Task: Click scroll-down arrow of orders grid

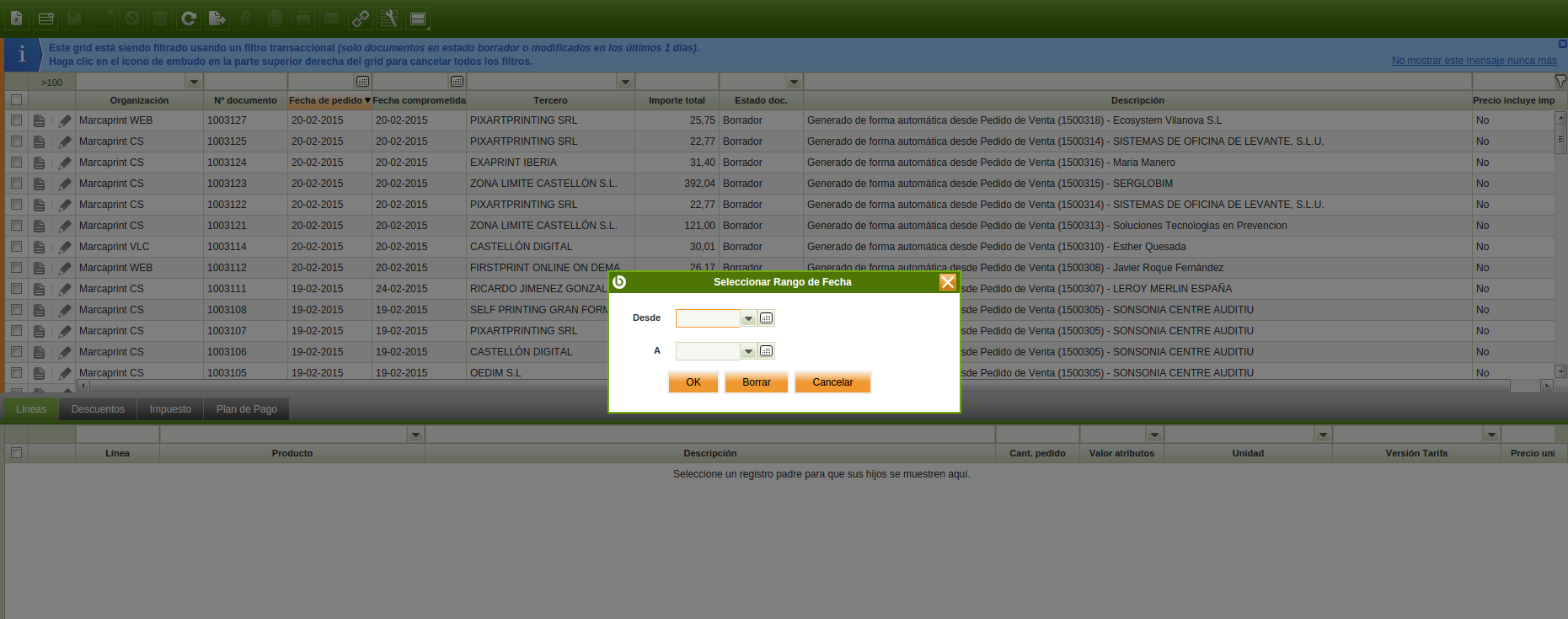Action: click(1560, 371)
